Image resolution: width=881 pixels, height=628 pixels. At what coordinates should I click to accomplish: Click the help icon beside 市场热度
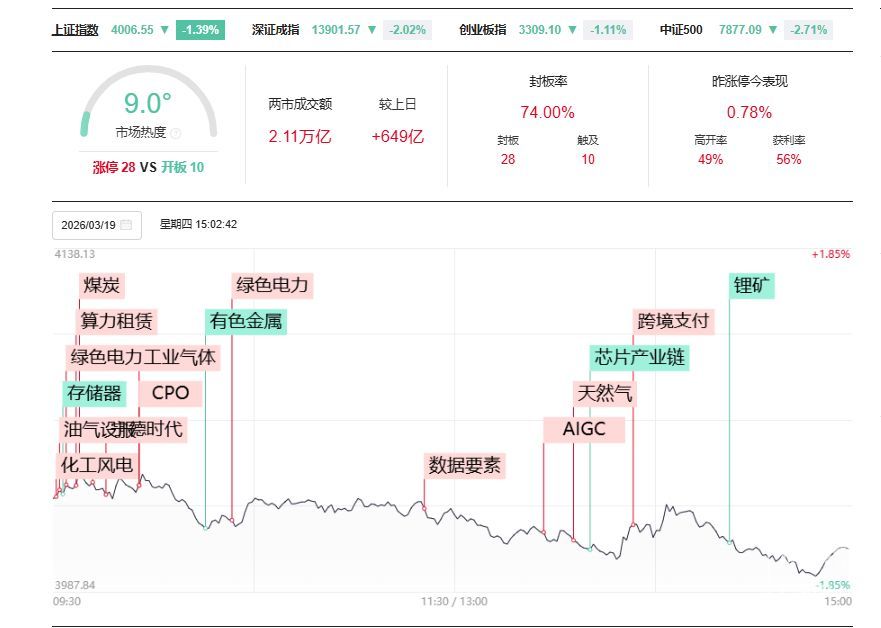coord(176,133)
